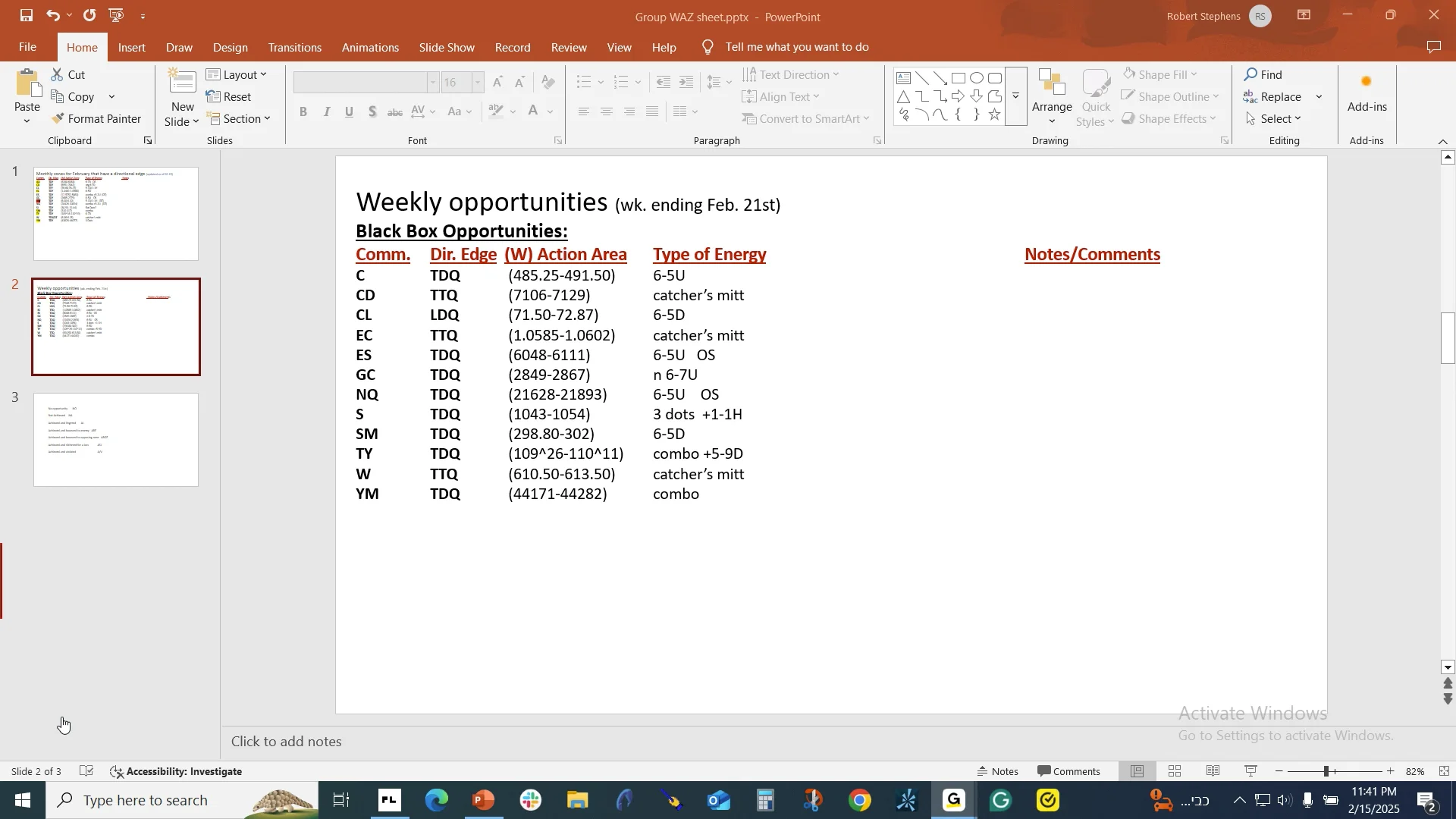Image resolution: width=1456 pixels, height=819 pixels.
Task: Open Reading View from status bar
Action: (x=1213, y=771)
